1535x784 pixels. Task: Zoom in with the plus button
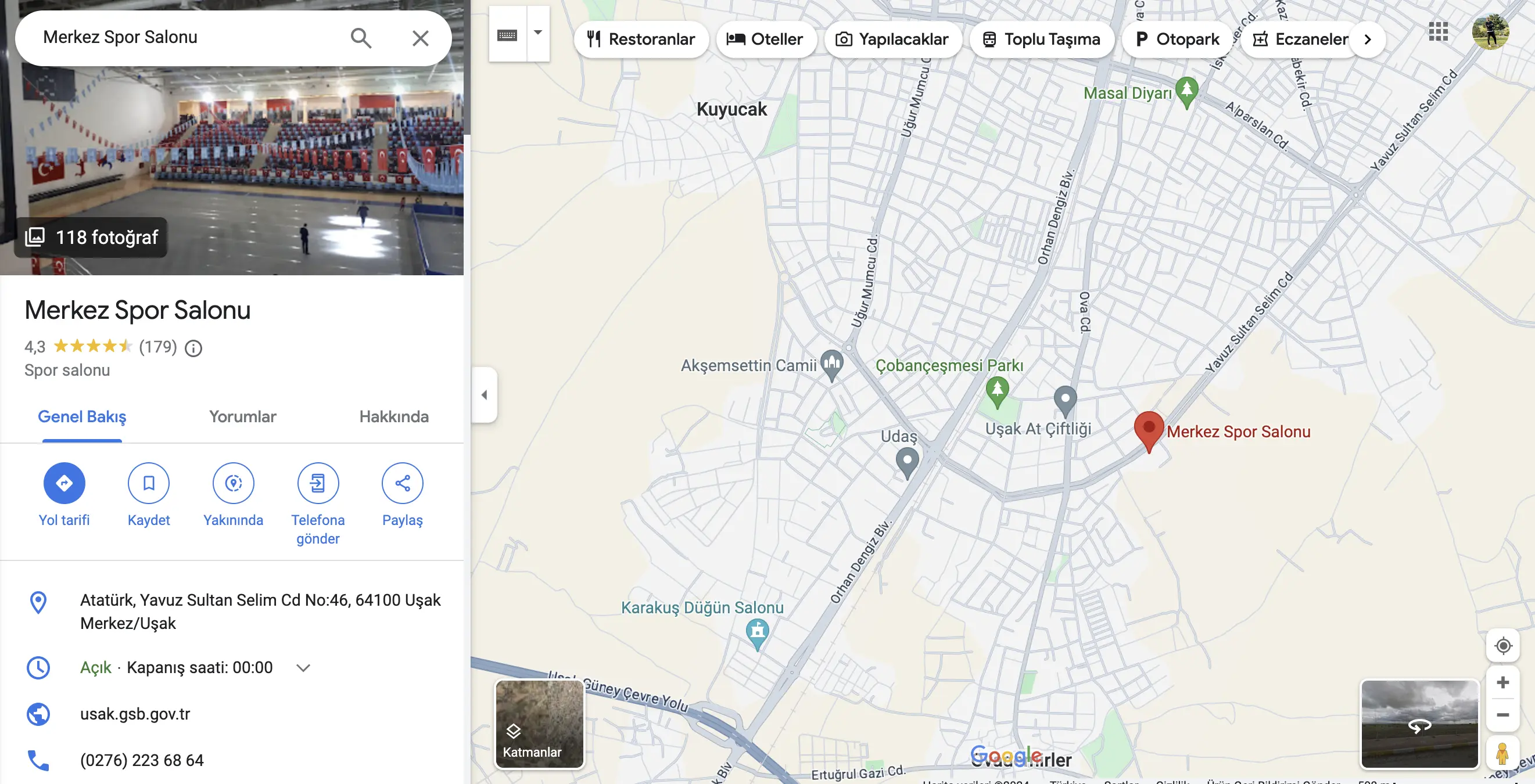coord(1503,683)
